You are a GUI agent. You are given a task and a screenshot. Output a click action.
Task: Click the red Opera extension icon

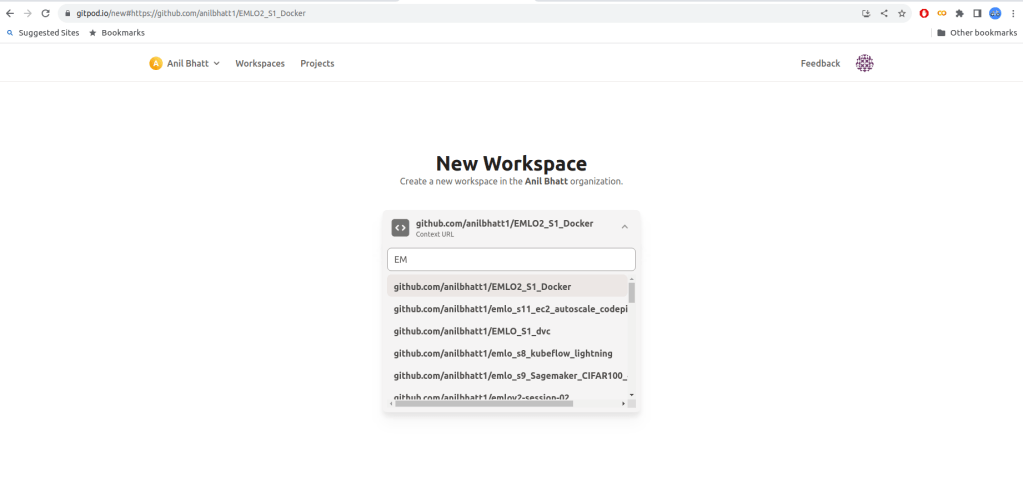pyautogui.click(x=924, y=13)
